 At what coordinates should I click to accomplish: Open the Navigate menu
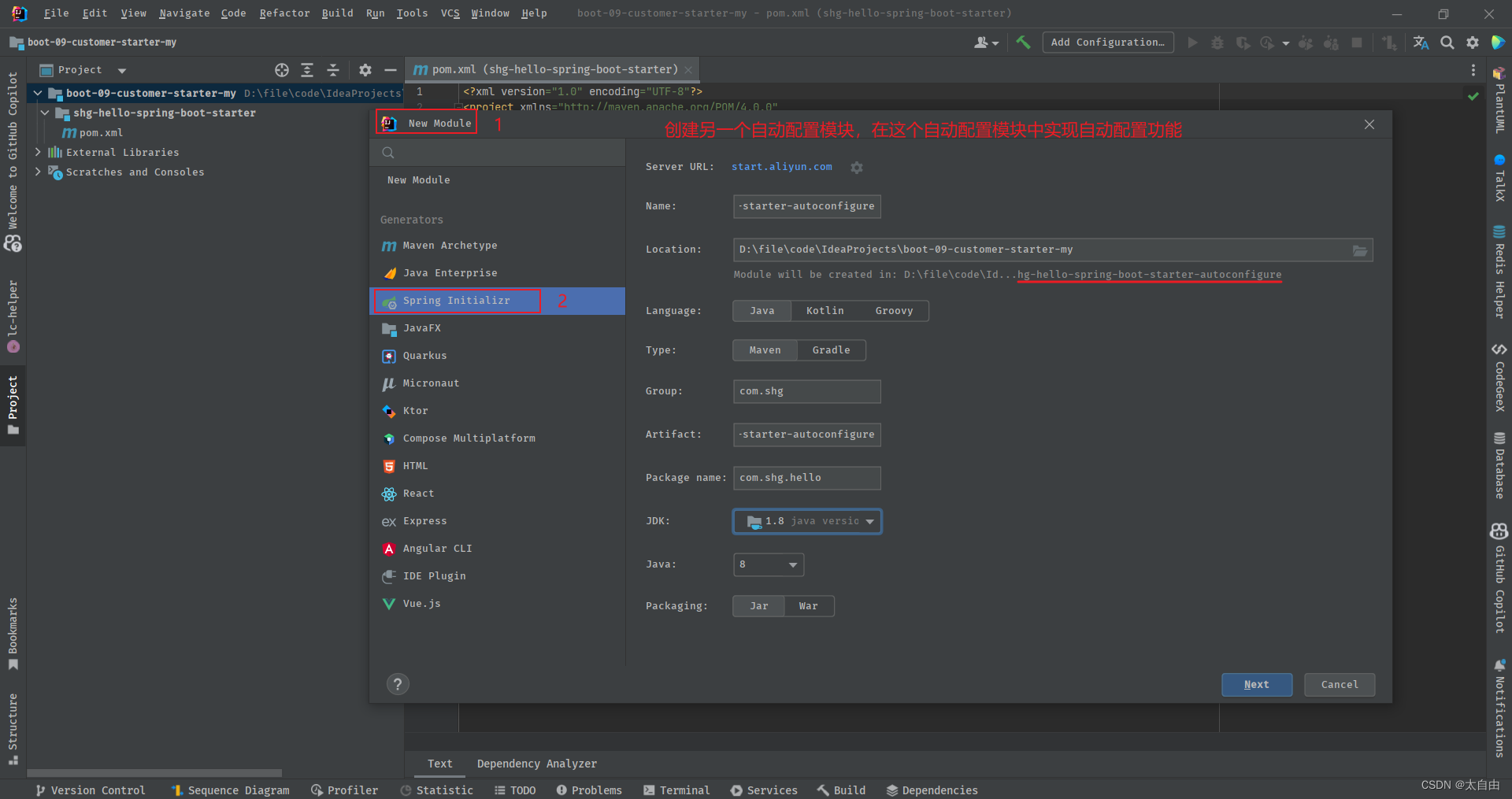pos(184,13)
